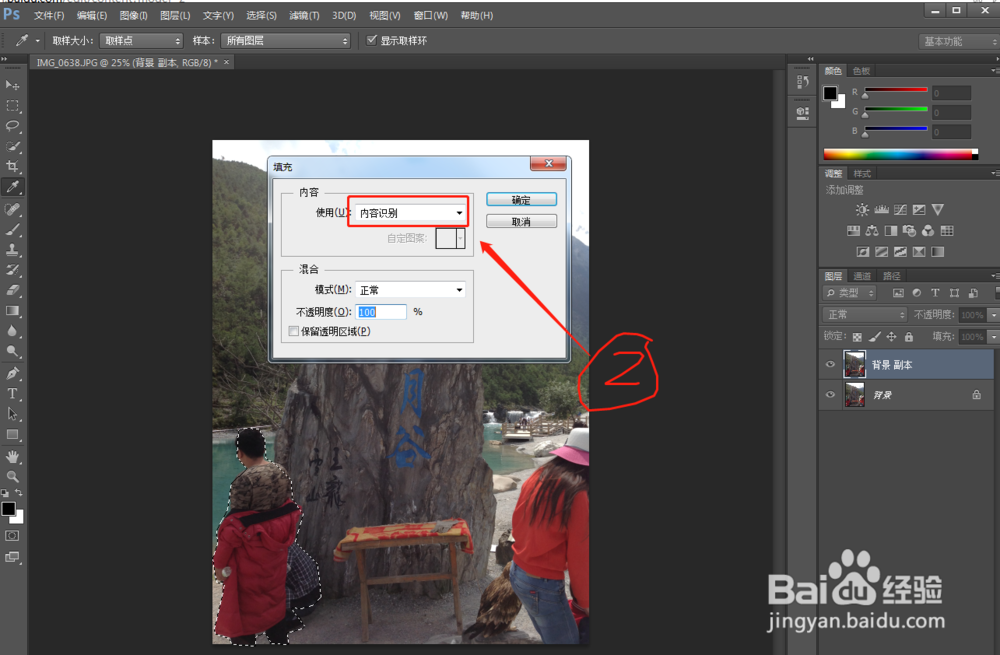Open 样本 dropdown showing 所有图层

286,41
